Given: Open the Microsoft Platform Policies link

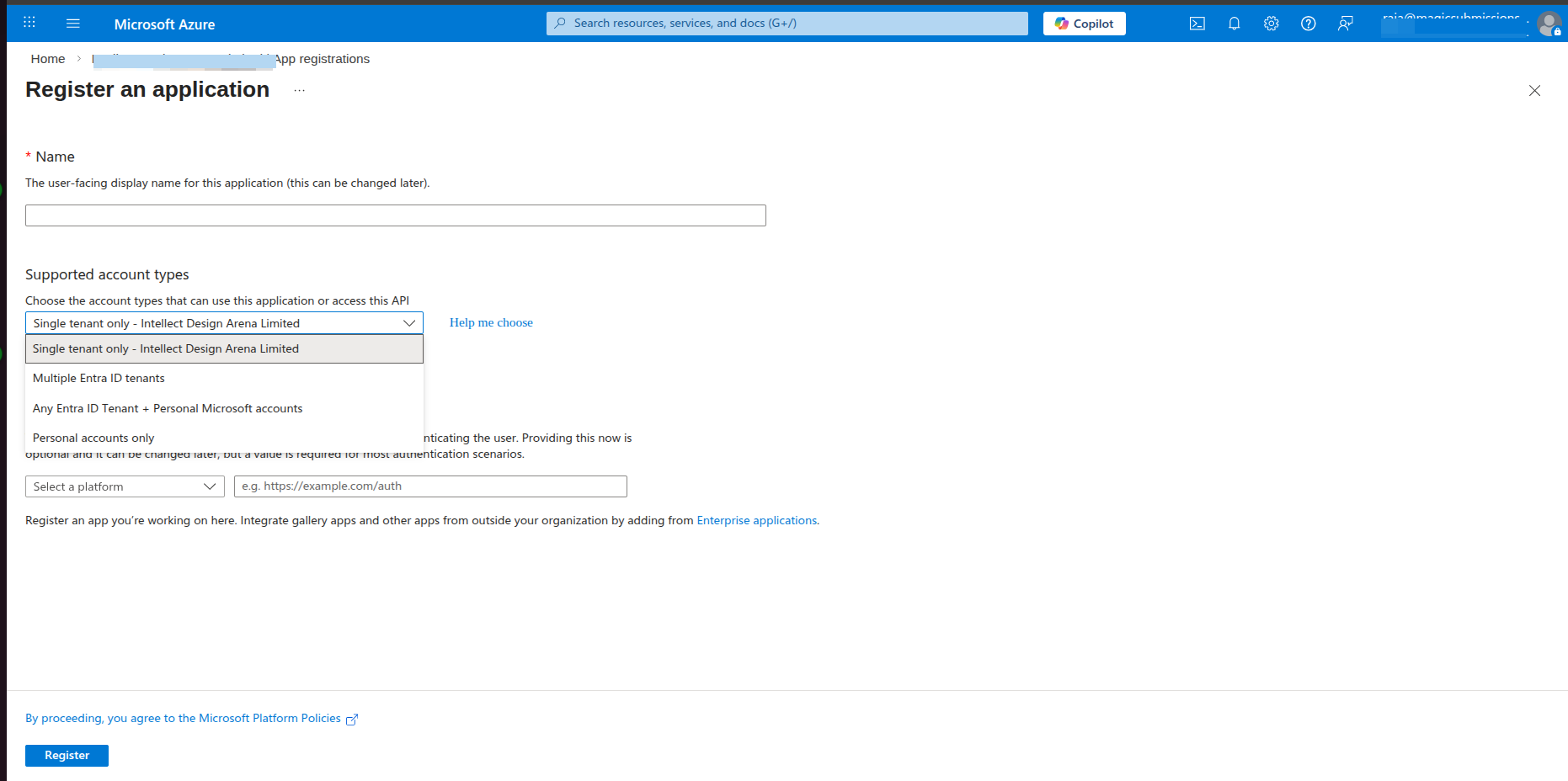Looking at the screenshot, I should [191, 718].
